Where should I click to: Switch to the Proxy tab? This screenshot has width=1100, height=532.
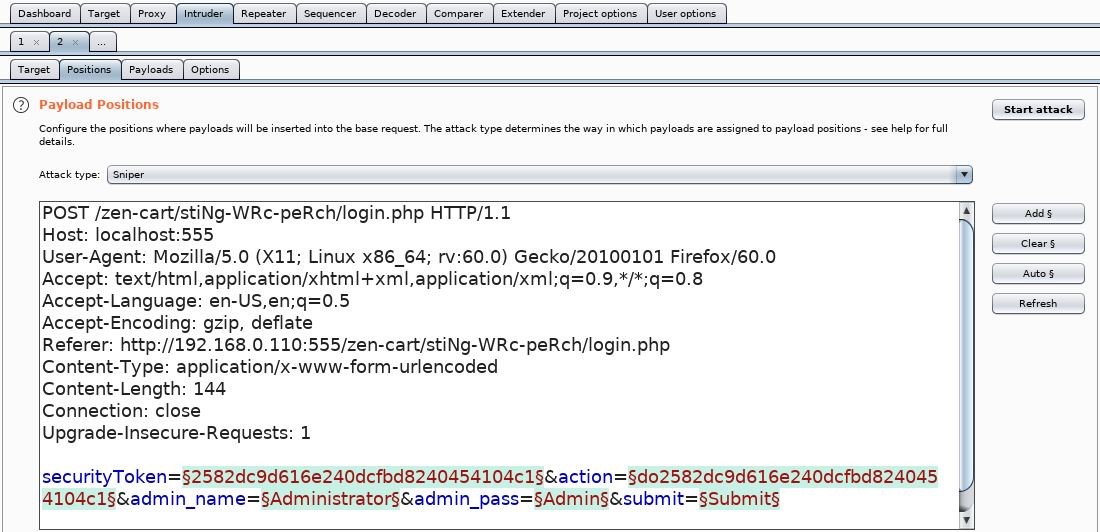point(152,14)
